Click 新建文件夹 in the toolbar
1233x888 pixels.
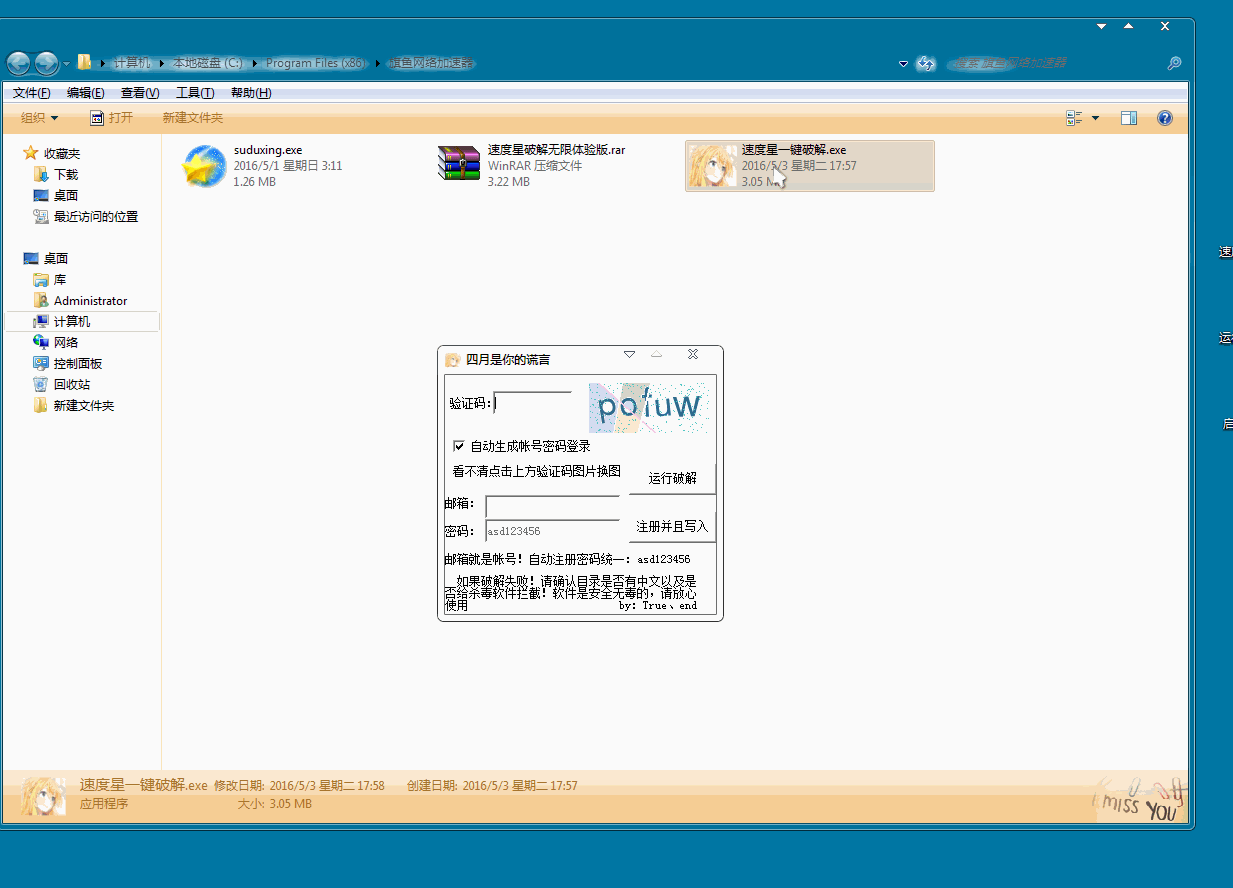193,118
